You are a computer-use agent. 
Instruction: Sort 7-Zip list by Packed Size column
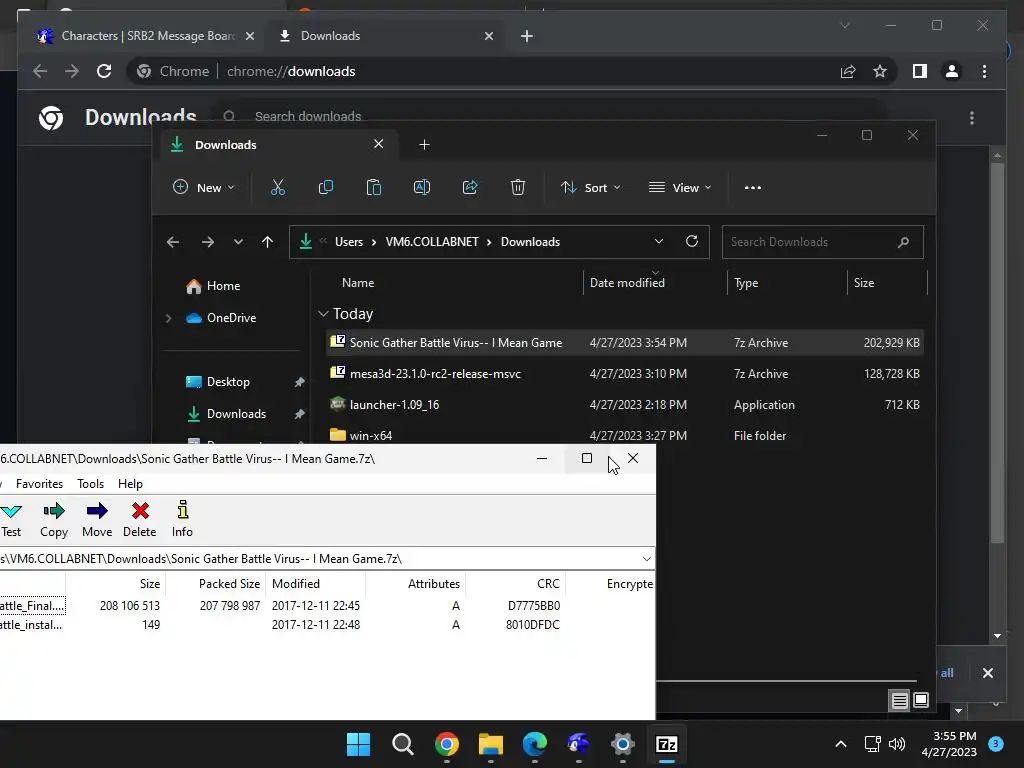coord(229,584)
